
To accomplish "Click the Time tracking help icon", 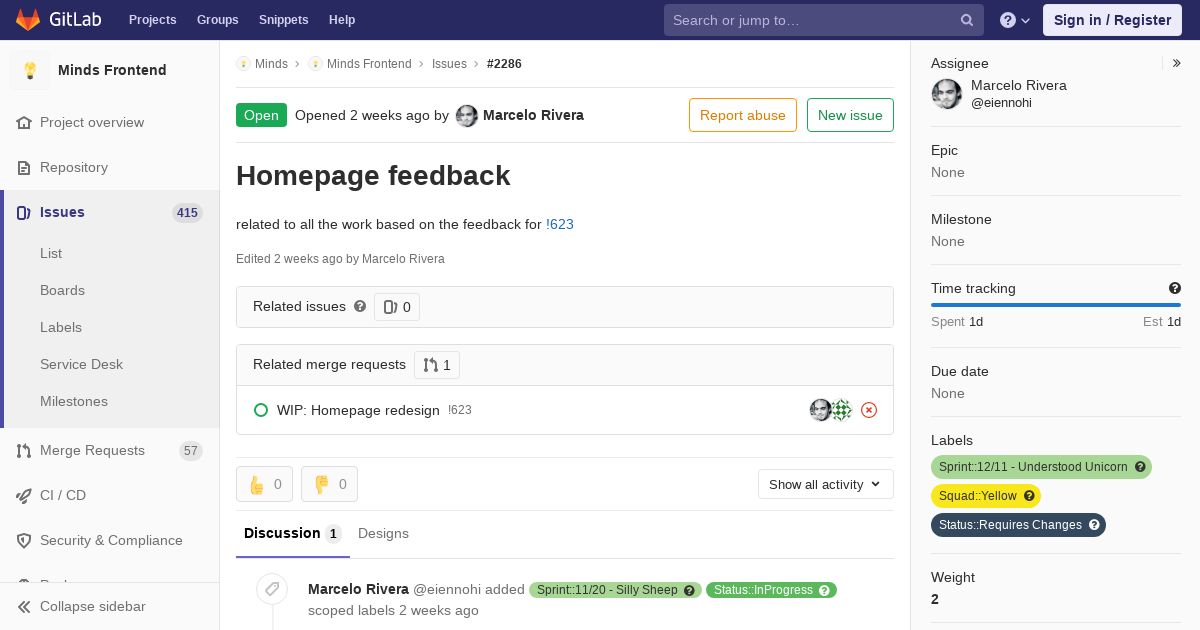I will tap(1175, 288).
